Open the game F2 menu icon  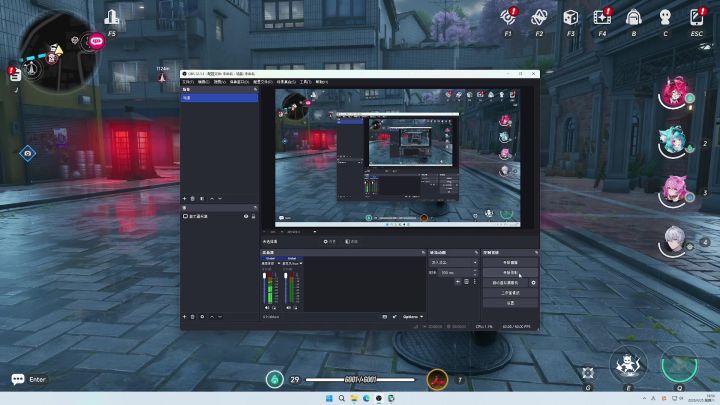(539, 18)
